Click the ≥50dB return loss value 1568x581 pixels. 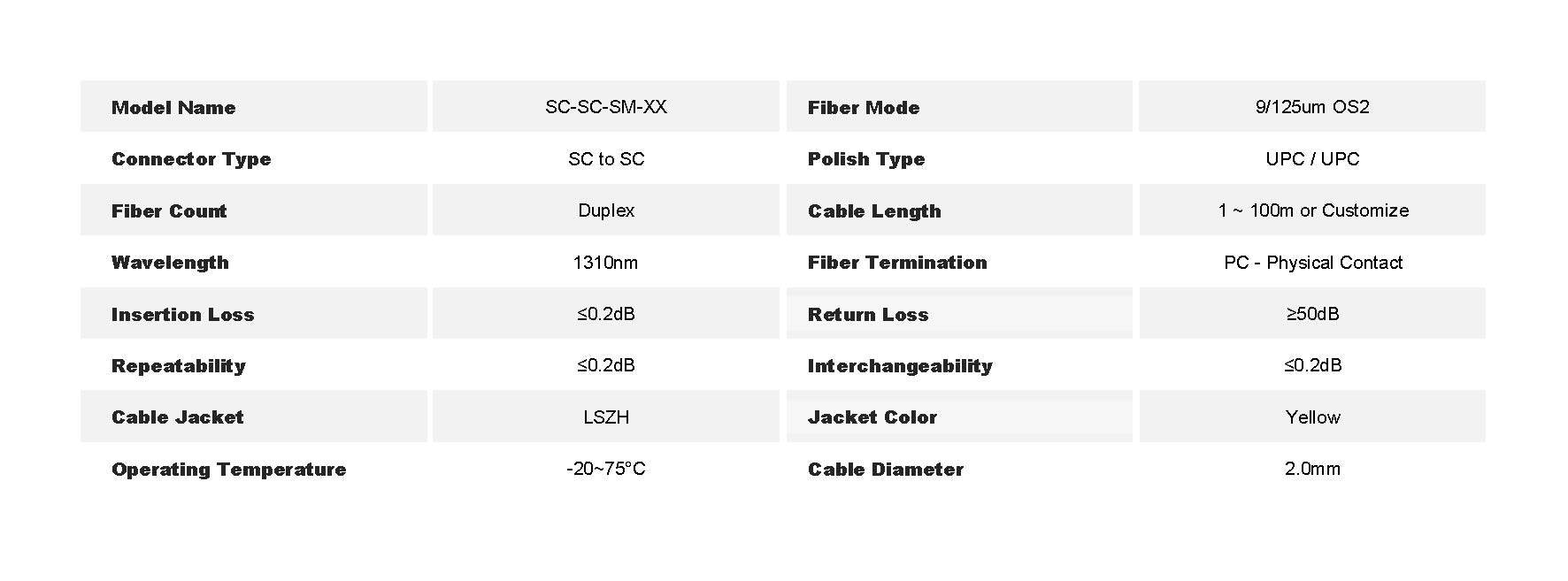[1312, 314]
